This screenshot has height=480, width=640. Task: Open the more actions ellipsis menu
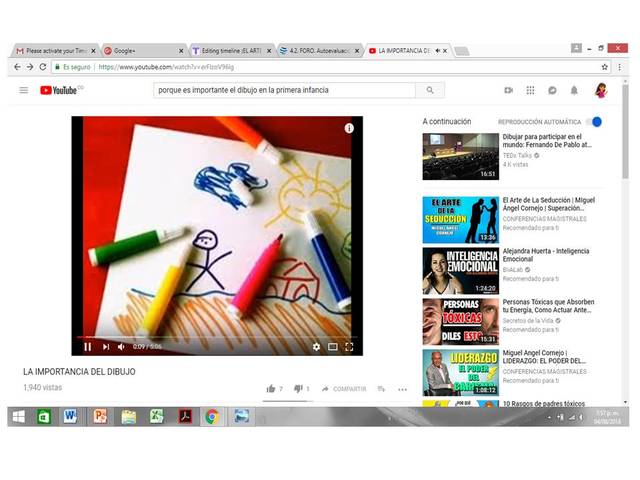coord(402,389)
